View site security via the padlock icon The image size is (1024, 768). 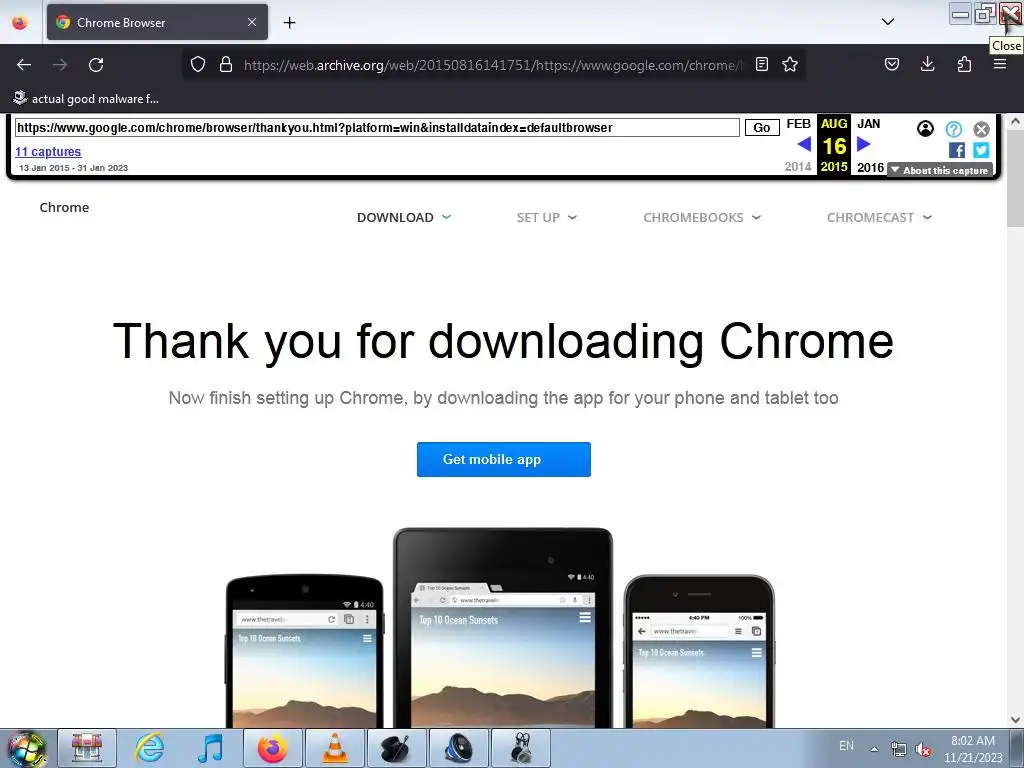point(226,64)
